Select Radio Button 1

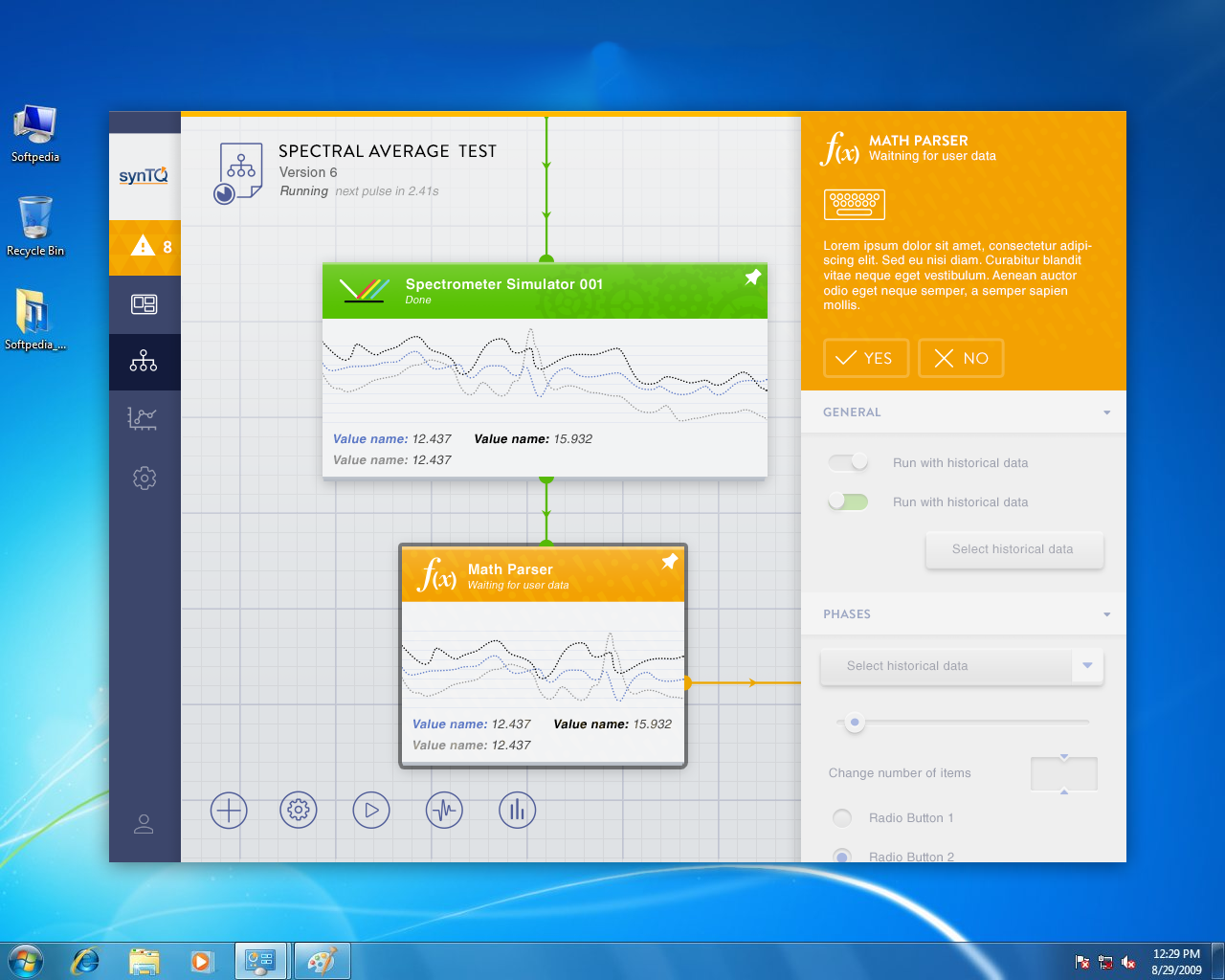tap(842, 818)
